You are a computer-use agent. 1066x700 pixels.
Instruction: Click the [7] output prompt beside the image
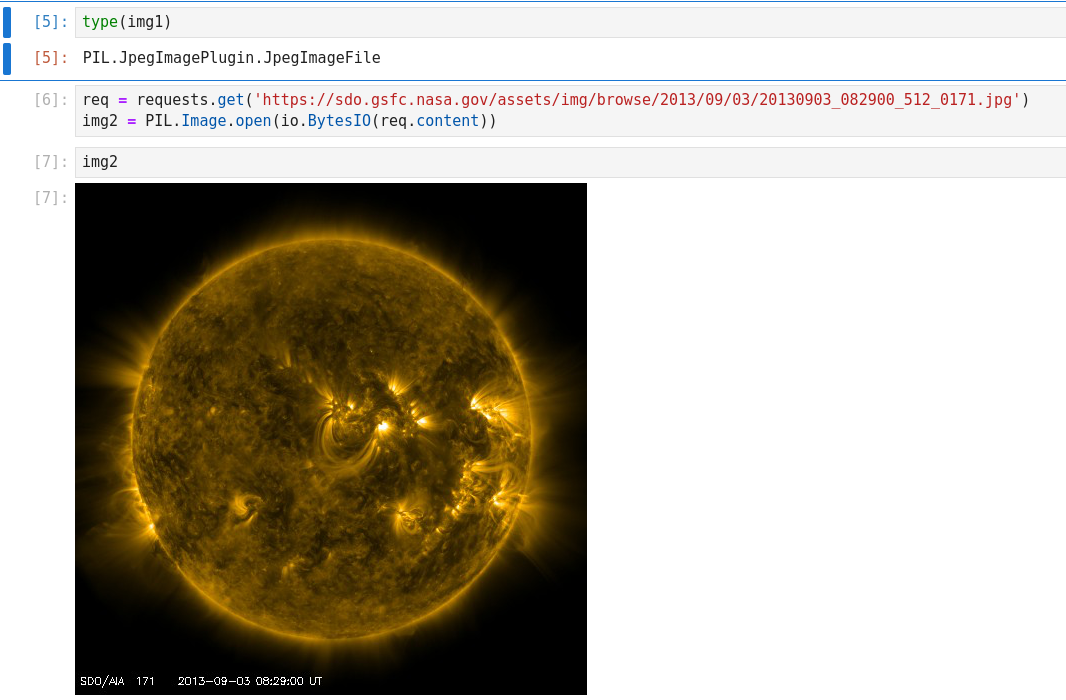coord(49,198)
